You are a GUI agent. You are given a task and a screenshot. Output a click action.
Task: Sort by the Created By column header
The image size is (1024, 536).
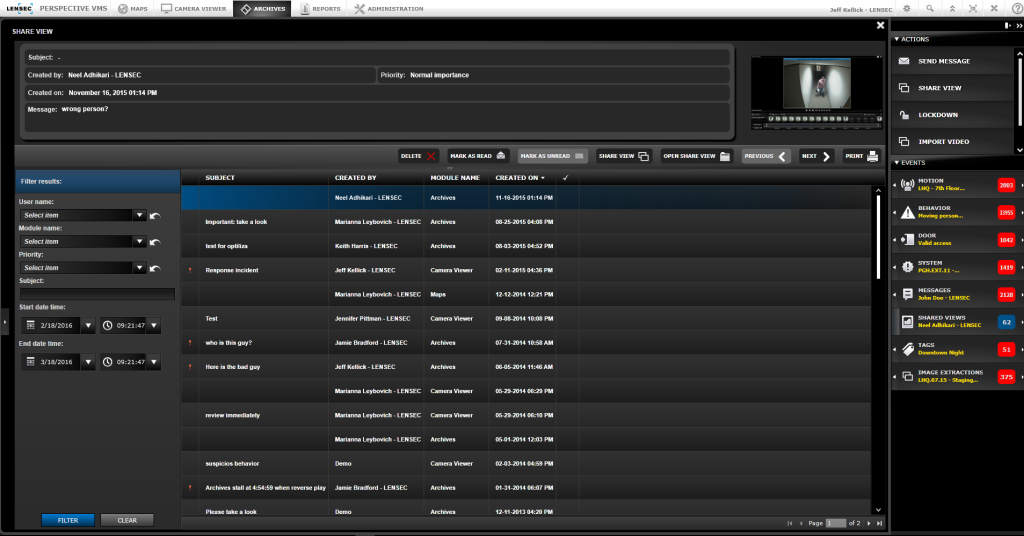tap(356, 178)
